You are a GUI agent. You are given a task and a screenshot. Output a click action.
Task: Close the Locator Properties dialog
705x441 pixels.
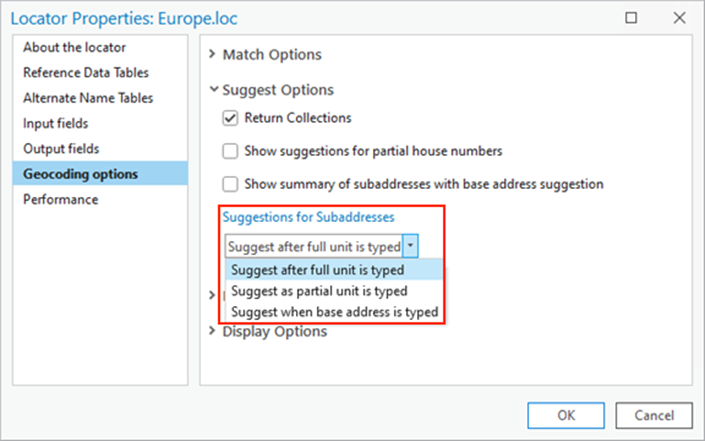[x=679, y=18]
